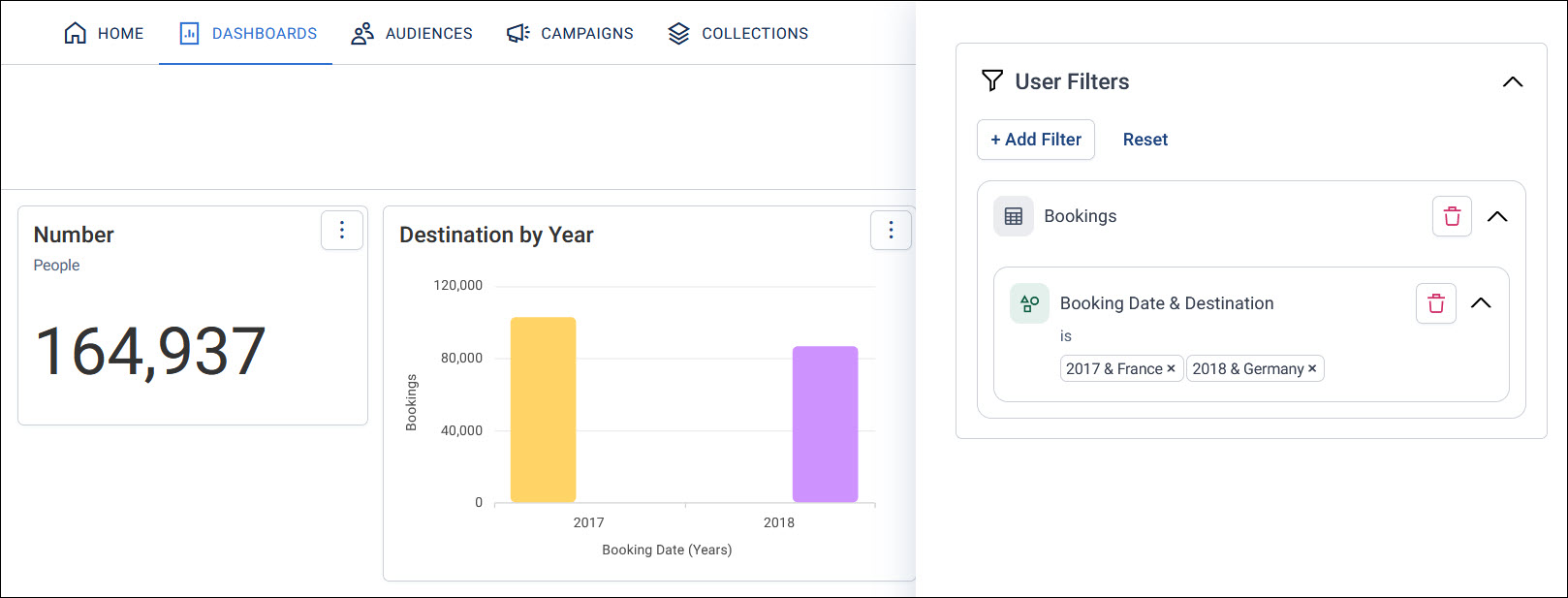
Task: Click the Destination by Year title
Action: coord(496,235)
